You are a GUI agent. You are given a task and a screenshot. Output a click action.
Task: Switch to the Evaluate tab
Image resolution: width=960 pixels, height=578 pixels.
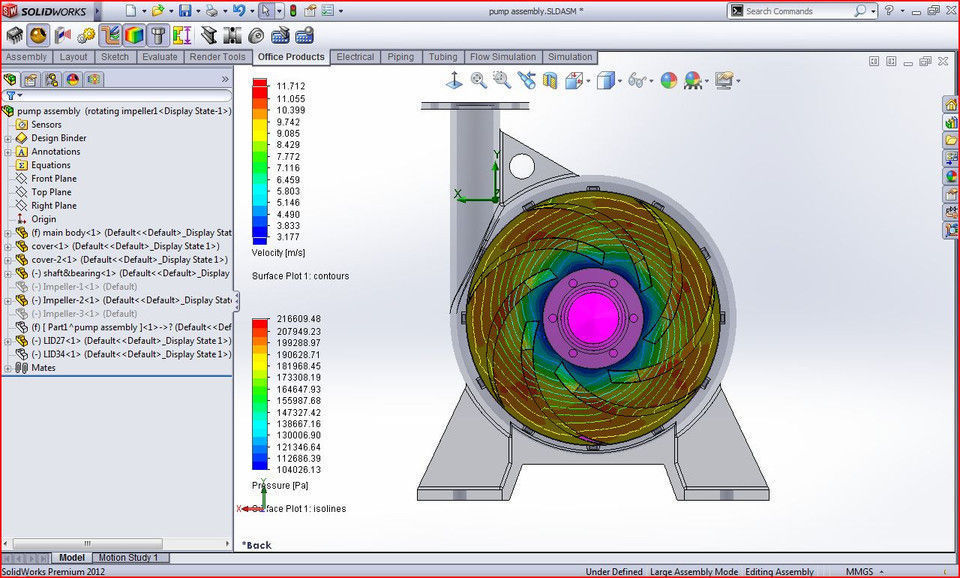coord(160,57)
